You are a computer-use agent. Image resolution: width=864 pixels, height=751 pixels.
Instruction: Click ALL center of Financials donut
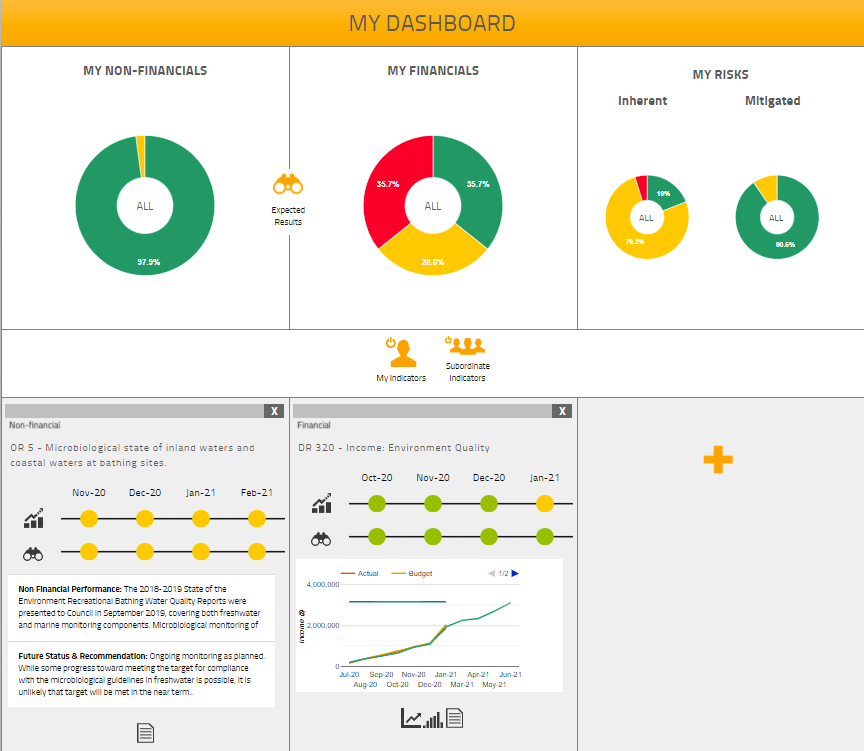[x=433, y=206]
